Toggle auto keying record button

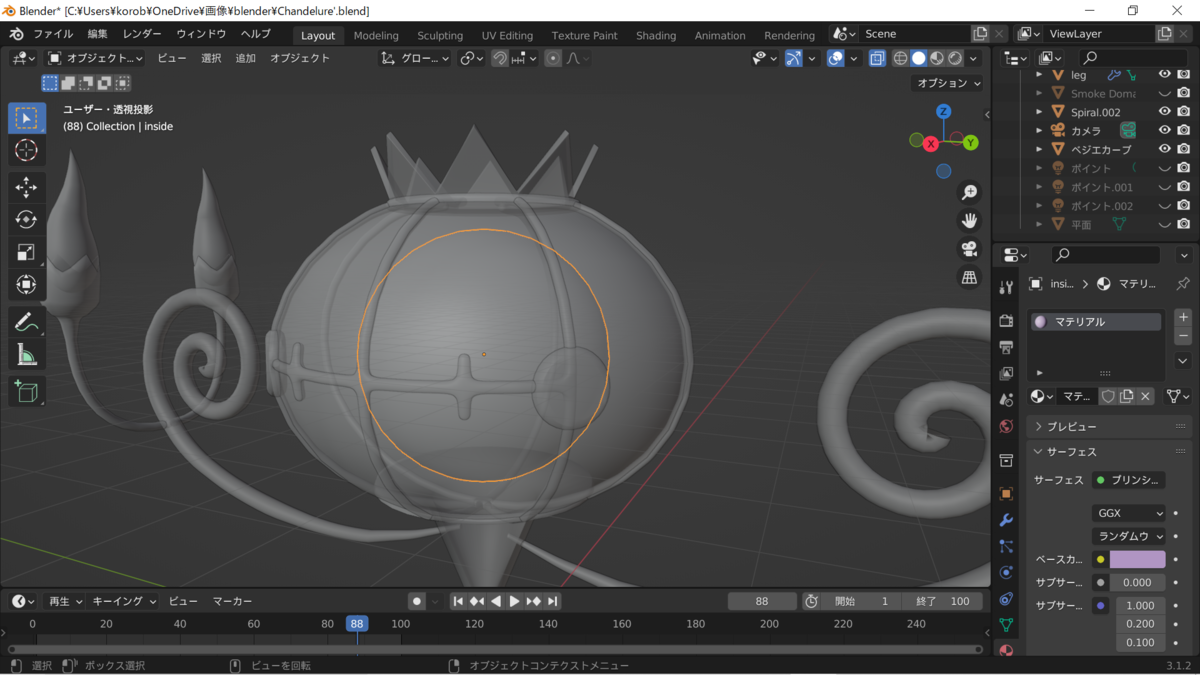click(417, 601)
